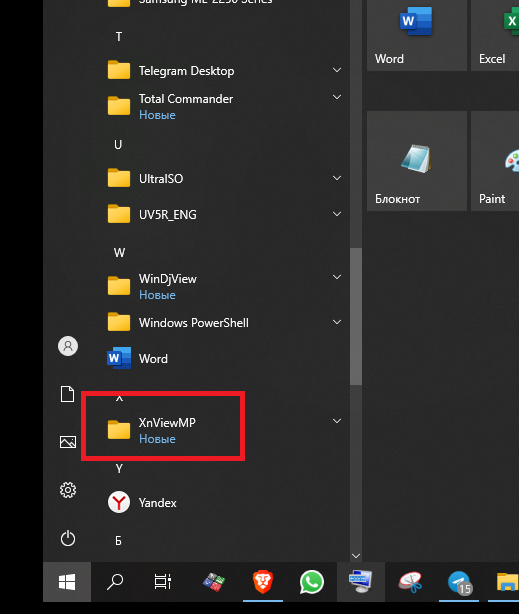Open taskbar Search magnifier
519x614 pixels.
point(115,582)
